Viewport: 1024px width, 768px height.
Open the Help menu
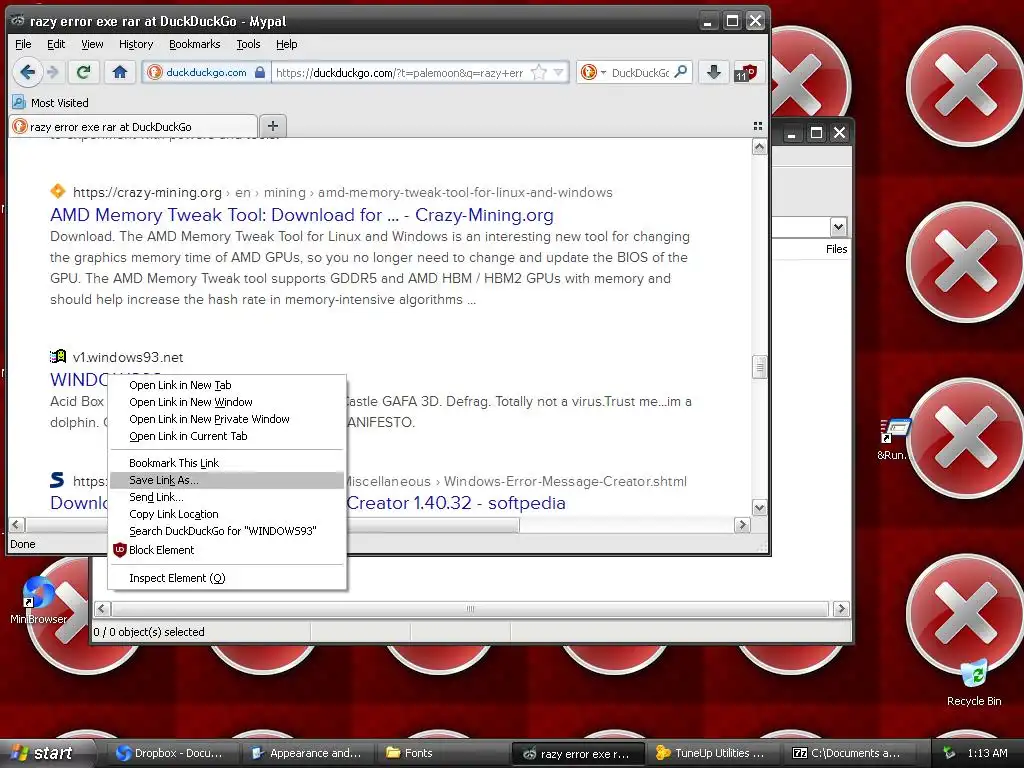tap(286, 44)
